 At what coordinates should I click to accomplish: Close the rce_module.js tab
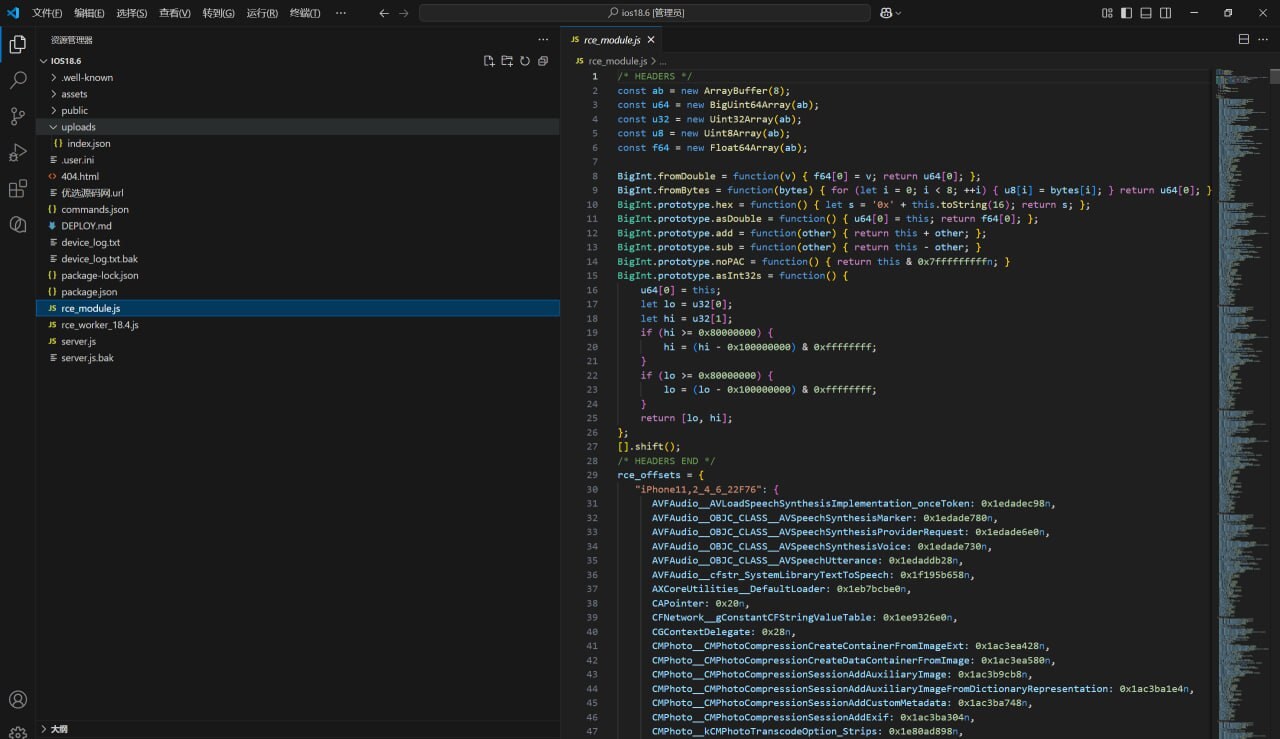point(651,39)
